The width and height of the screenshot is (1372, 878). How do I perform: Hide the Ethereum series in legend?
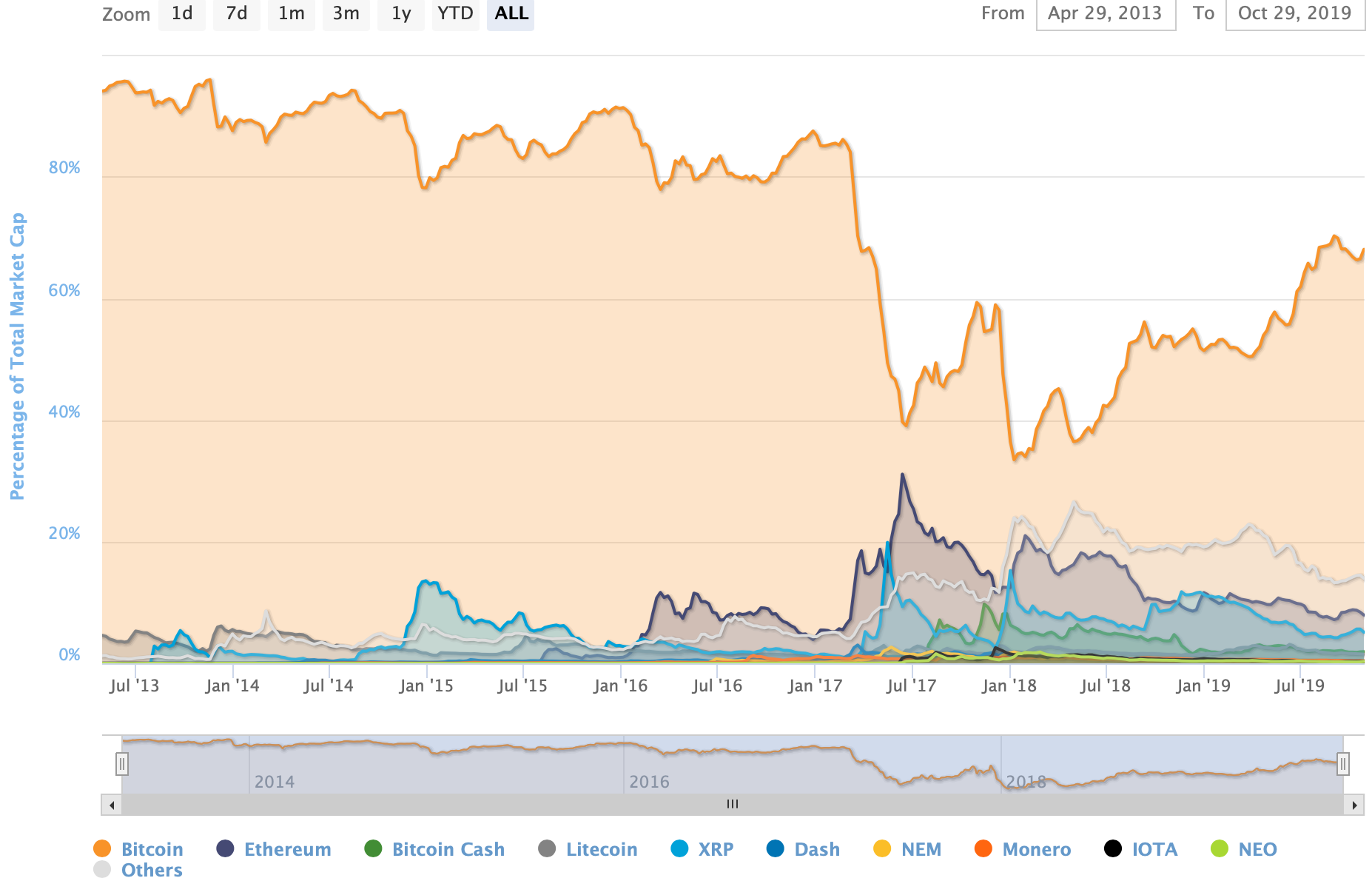tap(225, 848)
